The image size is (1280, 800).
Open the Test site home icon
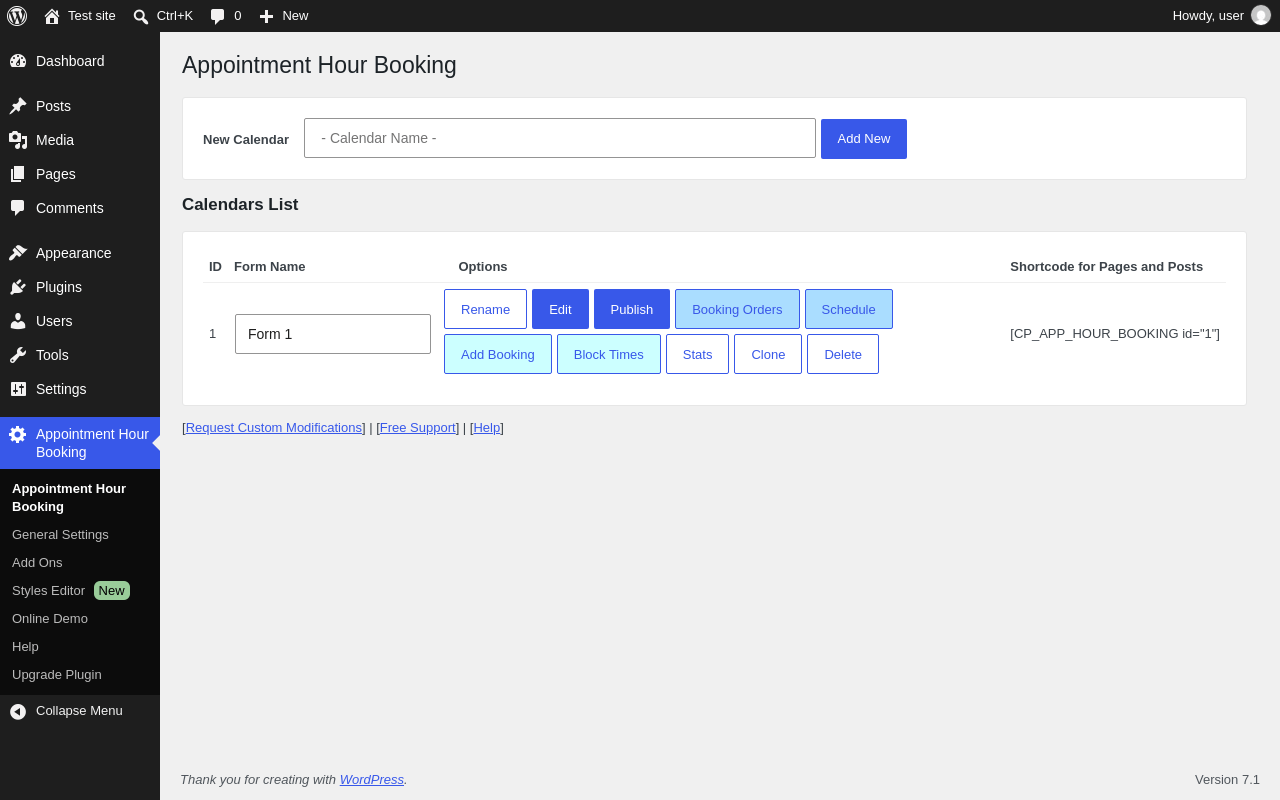52,16
